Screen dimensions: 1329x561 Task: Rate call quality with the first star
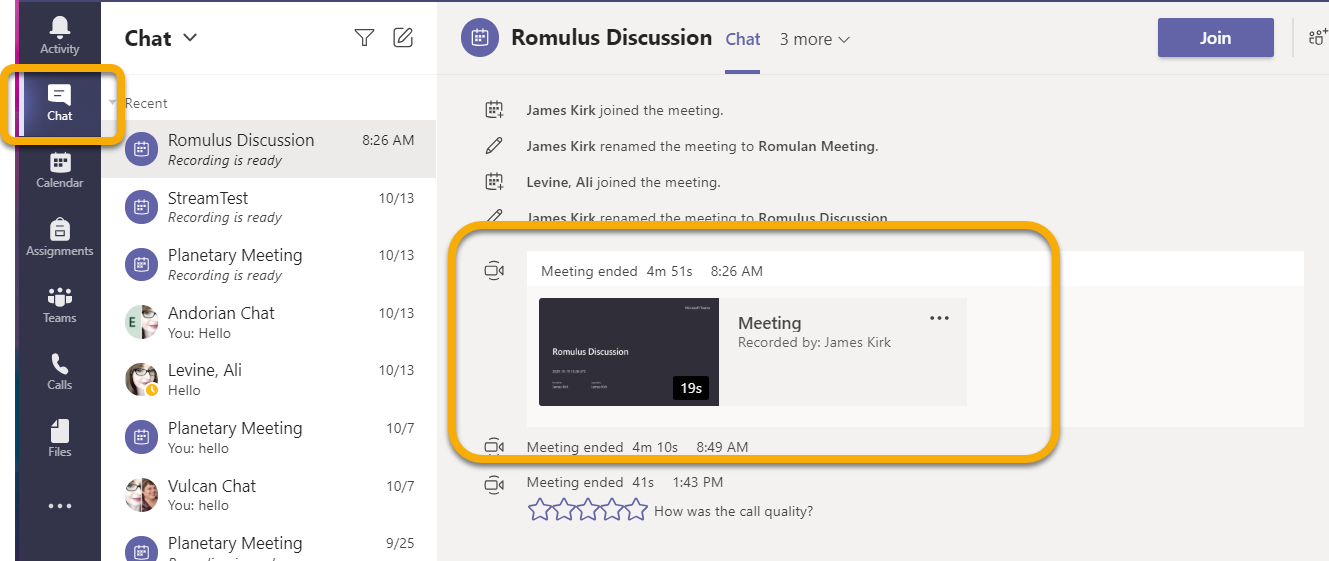pyautogui.click(x=540, y=510)
